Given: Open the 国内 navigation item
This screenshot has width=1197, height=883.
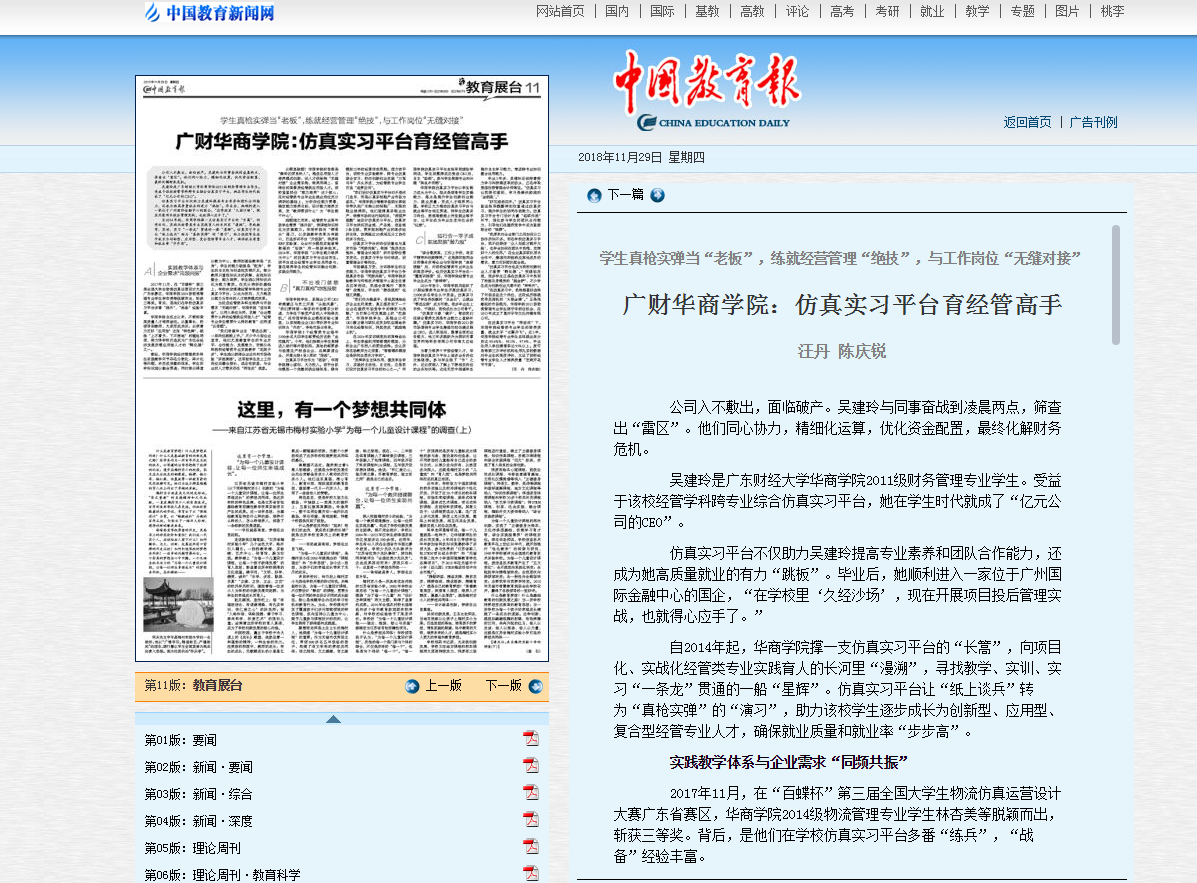Looking at the screenshot, I should coord(617,11).
